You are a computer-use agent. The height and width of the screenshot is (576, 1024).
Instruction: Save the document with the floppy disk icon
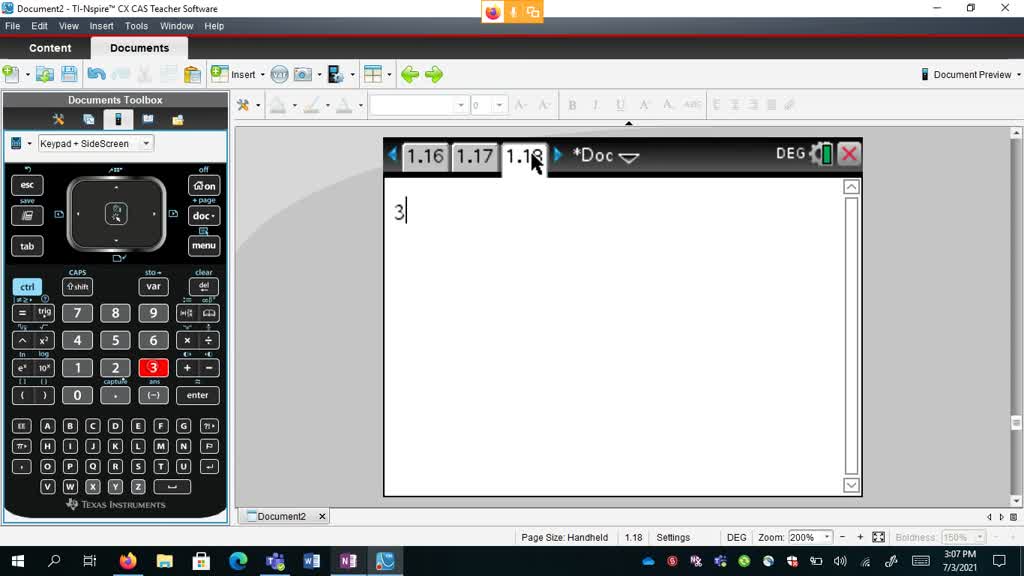point(69,74)
